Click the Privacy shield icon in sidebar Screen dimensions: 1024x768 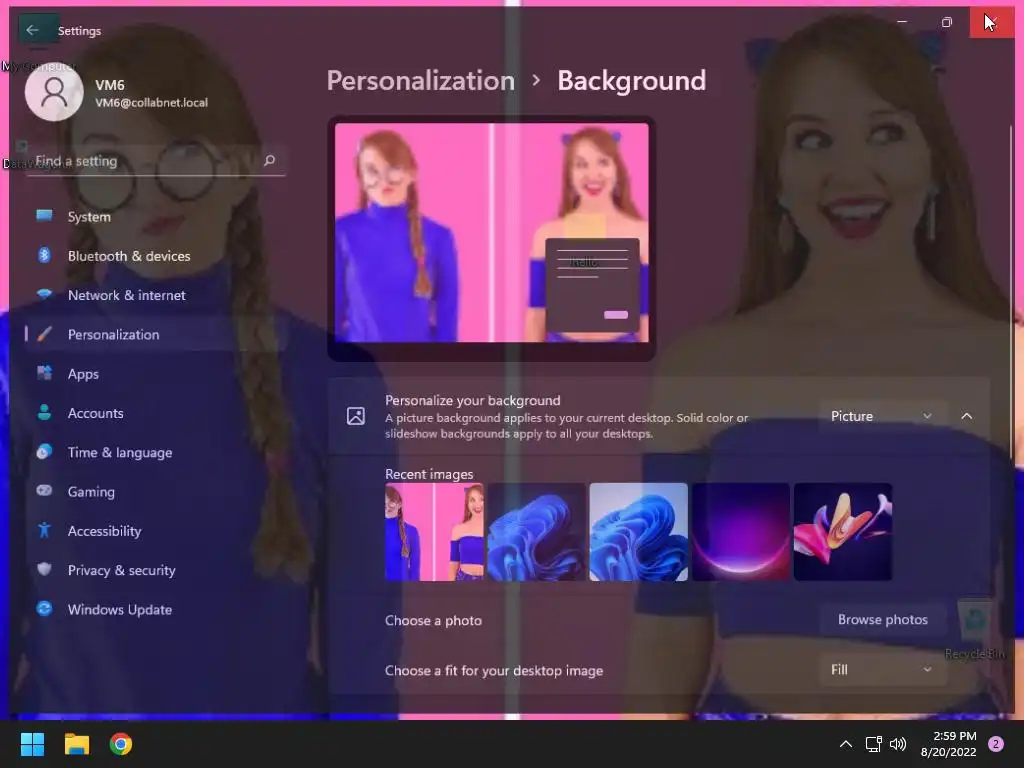coord(44,569)
